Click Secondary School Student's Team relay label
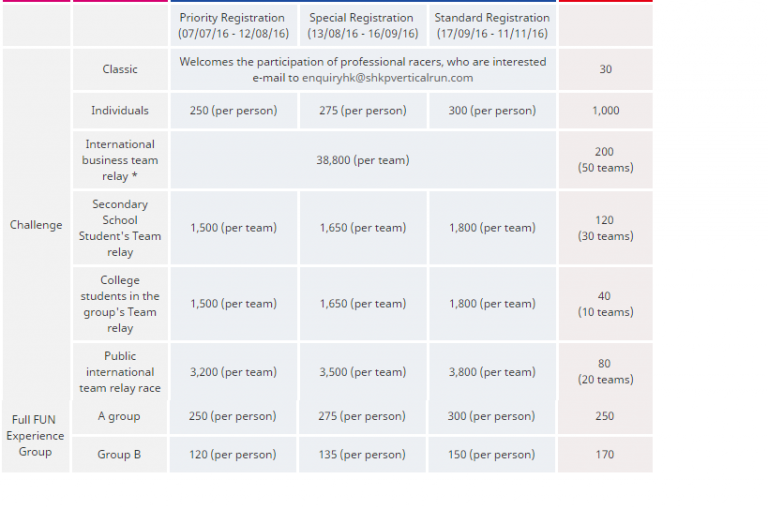Screen dimensions: 768x509 [120, 228]
